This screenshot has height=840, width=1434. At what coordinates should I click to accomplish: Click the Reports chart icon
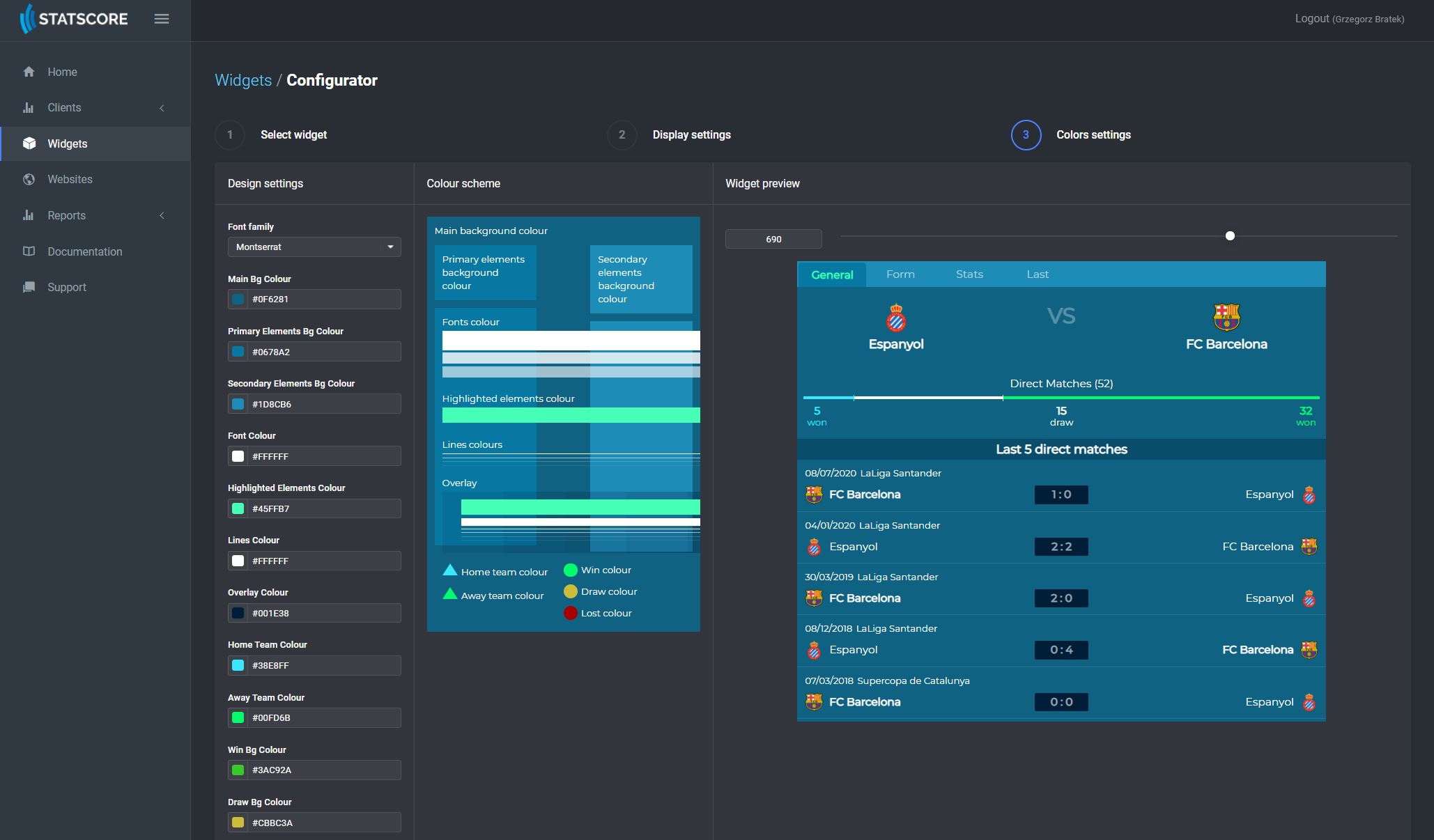[x=29, y=215]
